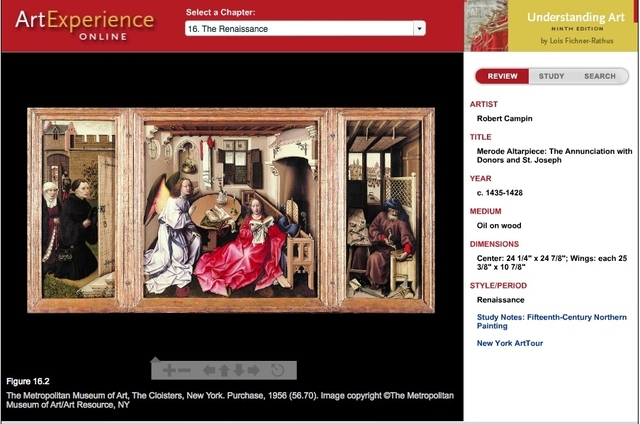640x424 pixels.
Task: Zoom out with the minus icon
Action: coord(184,371)
